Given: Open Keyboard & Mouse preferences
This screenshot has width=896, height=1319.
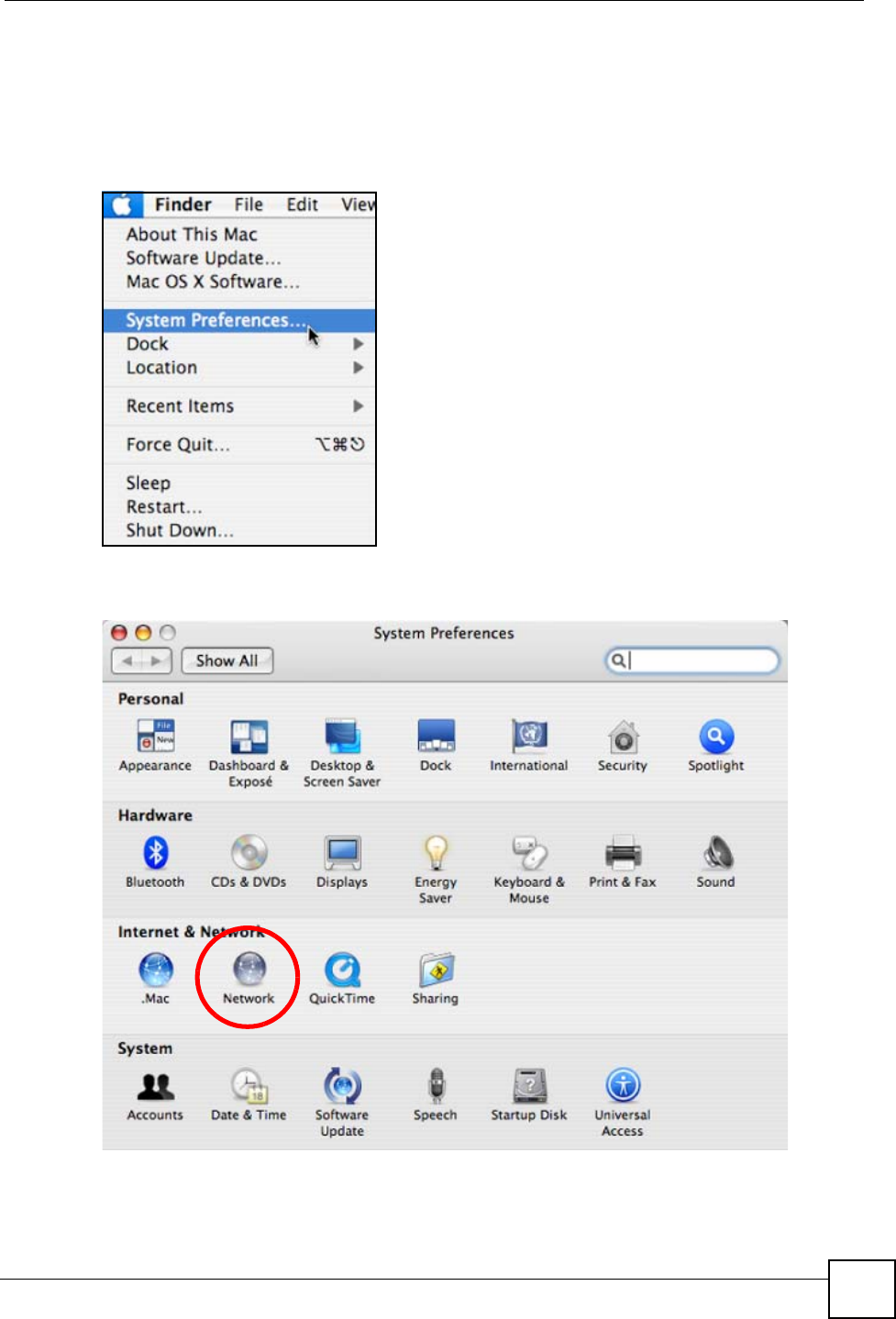Looking at the screenshot, I should click(x=529, y=870).
